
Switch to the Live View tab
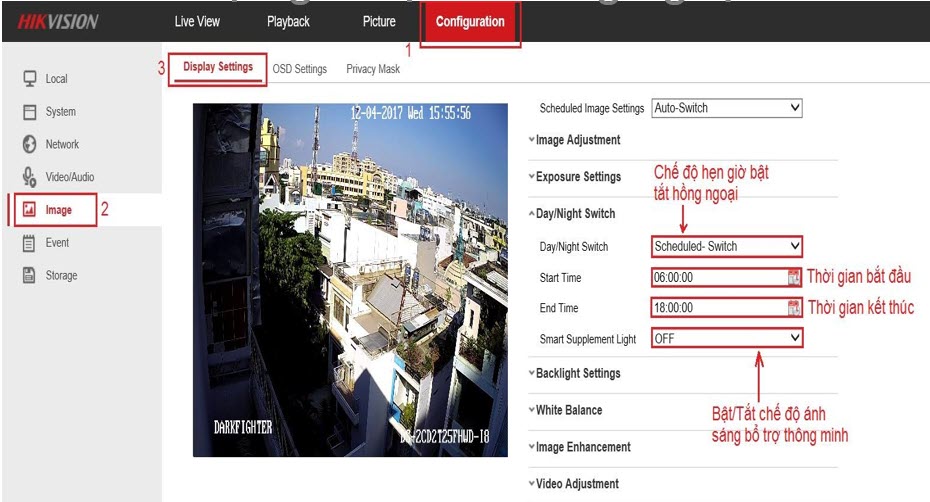point(197,22)
